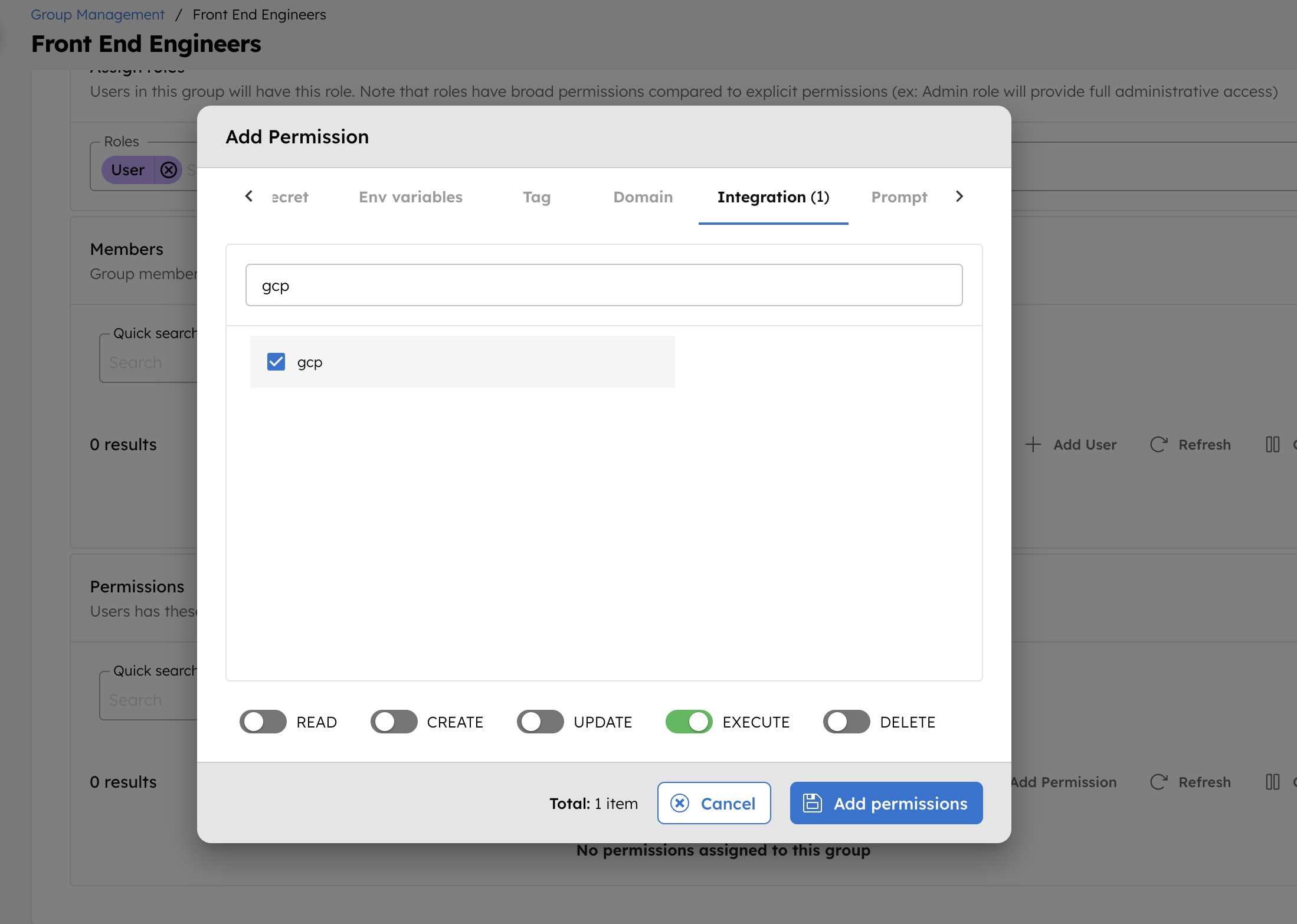Click the circled X icon inside Cancel

point(680,803)
